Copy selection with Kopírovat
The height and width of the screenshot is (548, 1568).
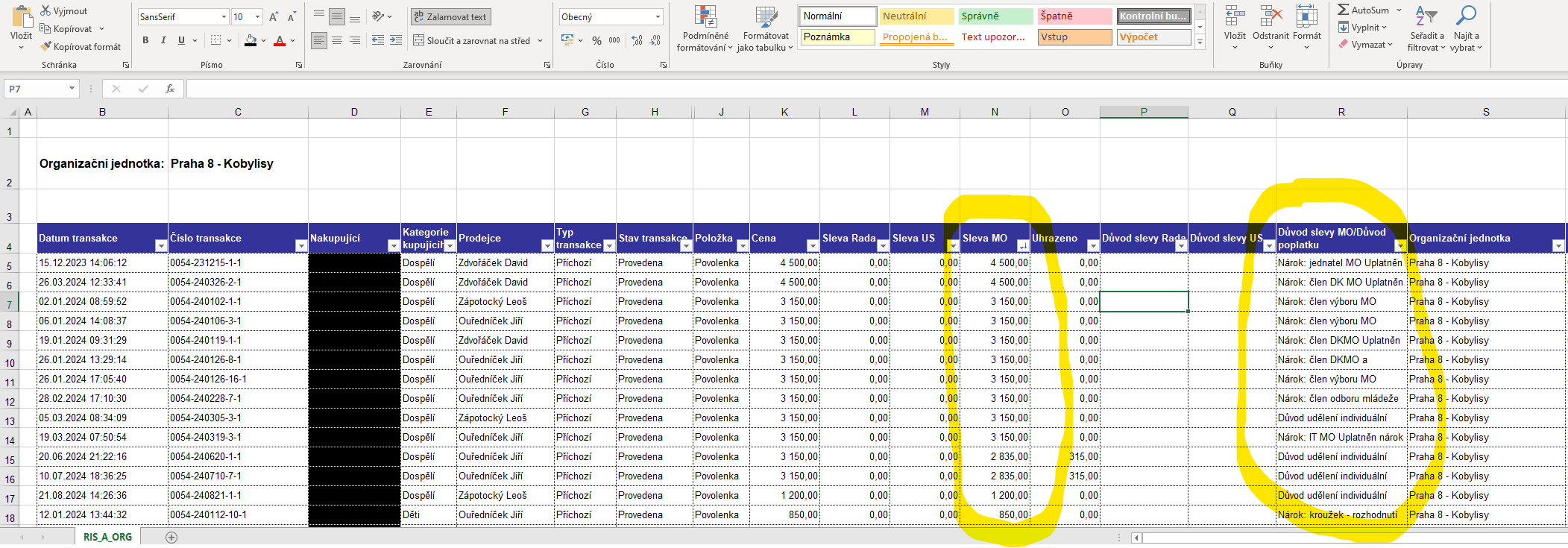[66, 28]
